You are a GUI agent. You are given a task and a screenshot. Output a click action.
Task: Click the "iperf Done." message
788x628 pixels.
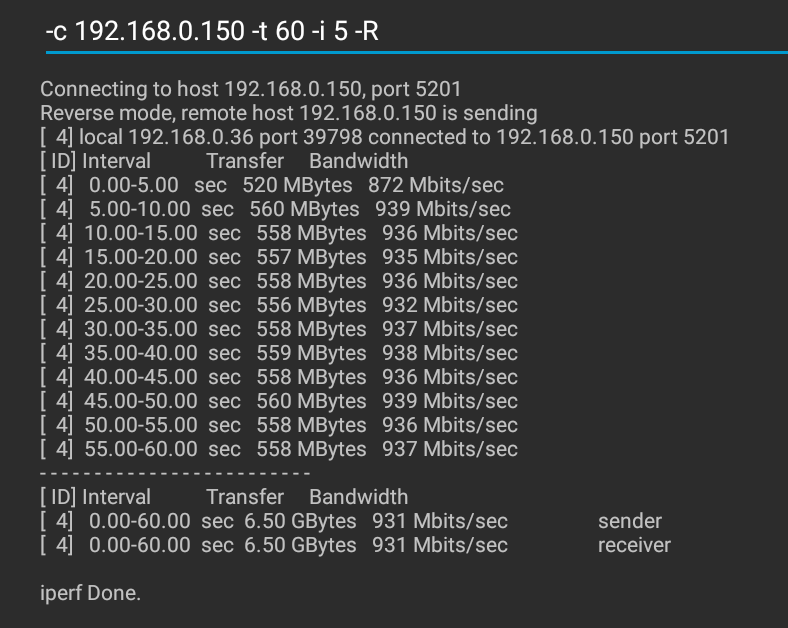point(91,593)
